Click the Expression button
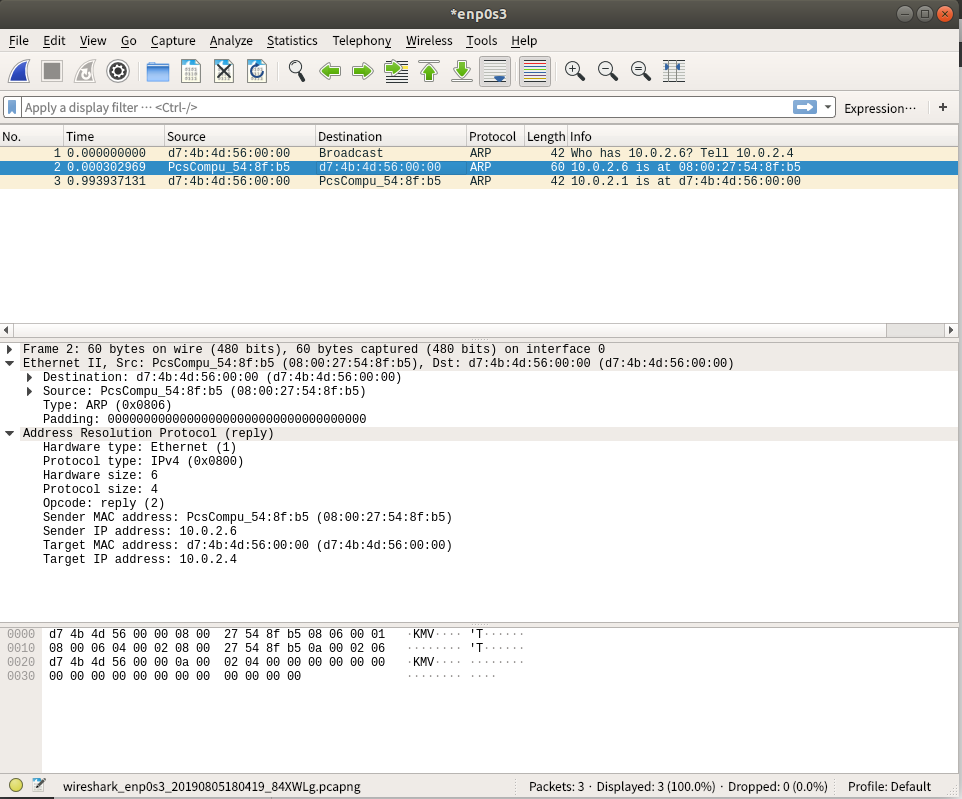962x799 pixels. coord(880,107)
